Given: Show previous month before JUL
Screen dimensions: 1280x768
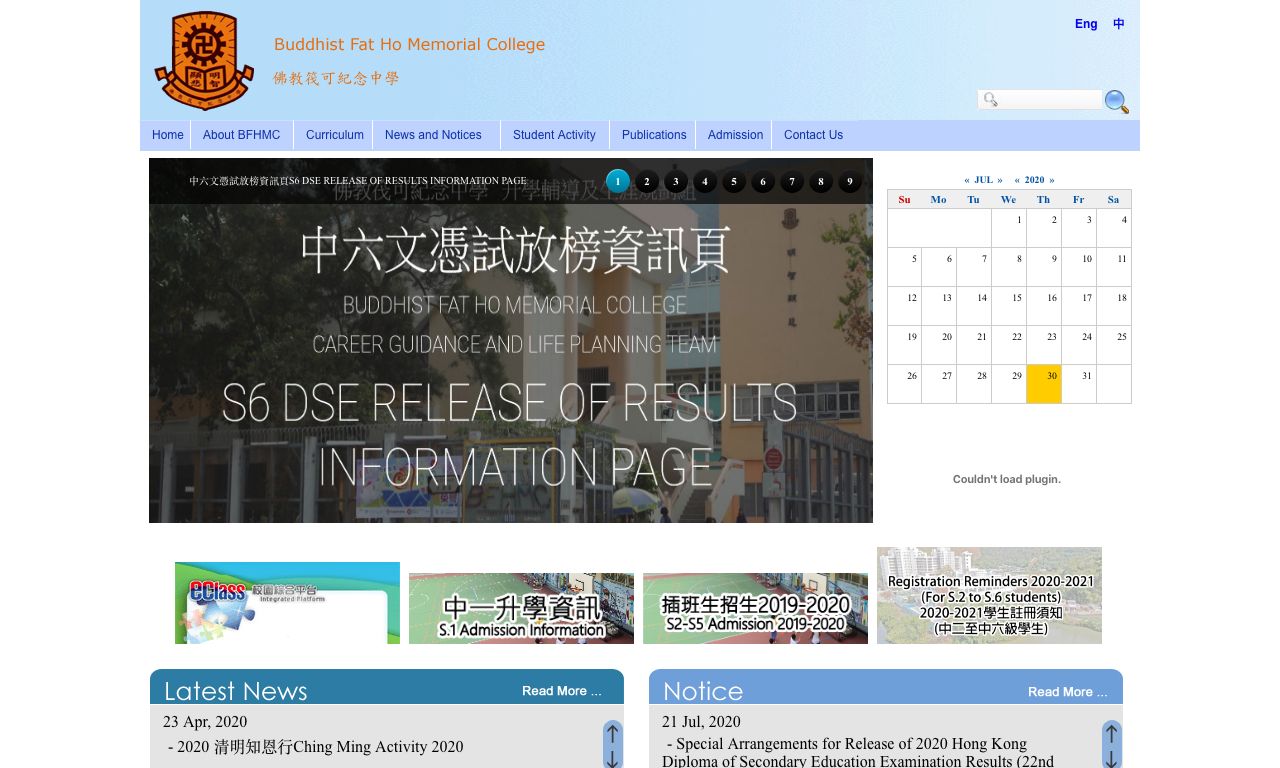Looking at the screenshot, I should [x=967, y=180].
